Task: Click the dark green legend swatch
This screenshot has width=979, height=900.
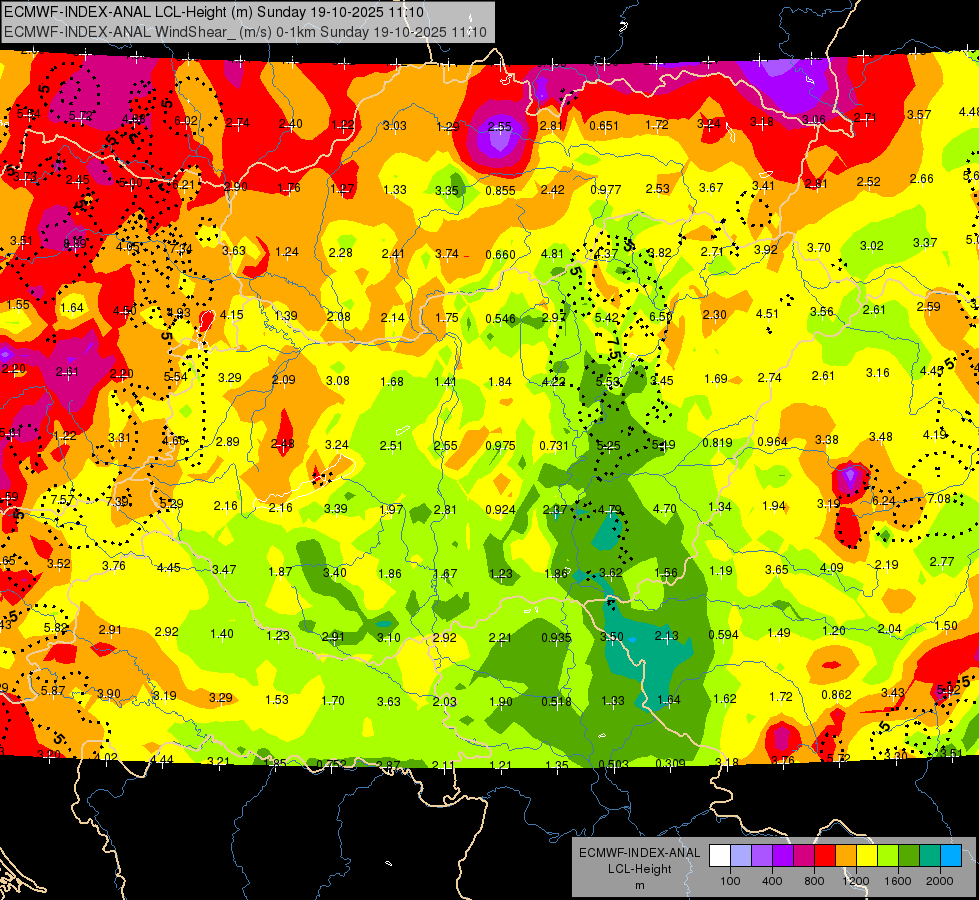Action: [909, 856]
